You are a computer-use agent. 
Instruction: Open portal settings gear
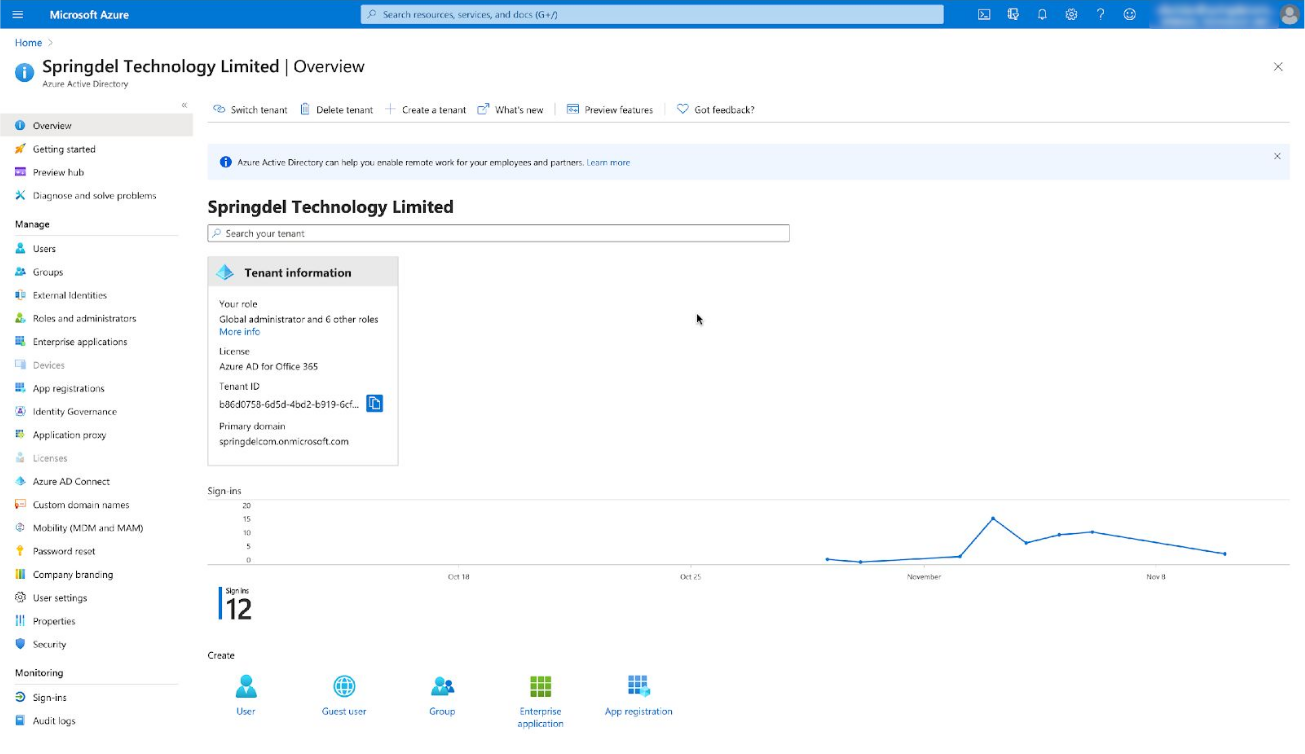[1071, 14]
